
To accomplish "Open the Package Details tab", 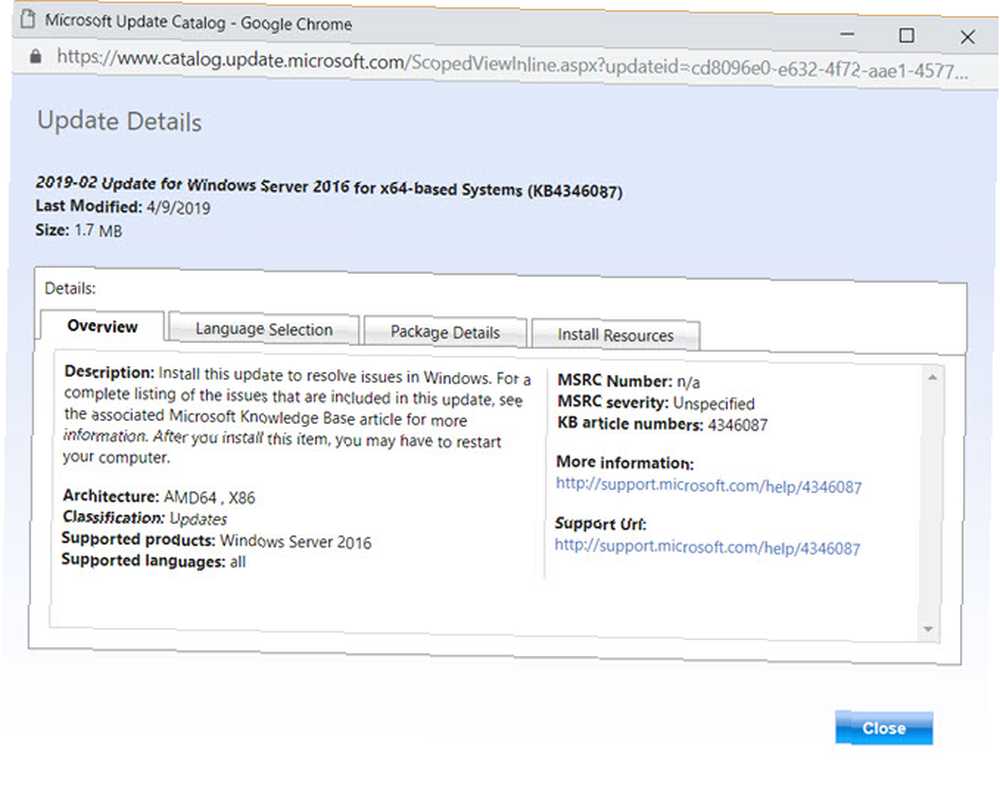I will [445, 332].
